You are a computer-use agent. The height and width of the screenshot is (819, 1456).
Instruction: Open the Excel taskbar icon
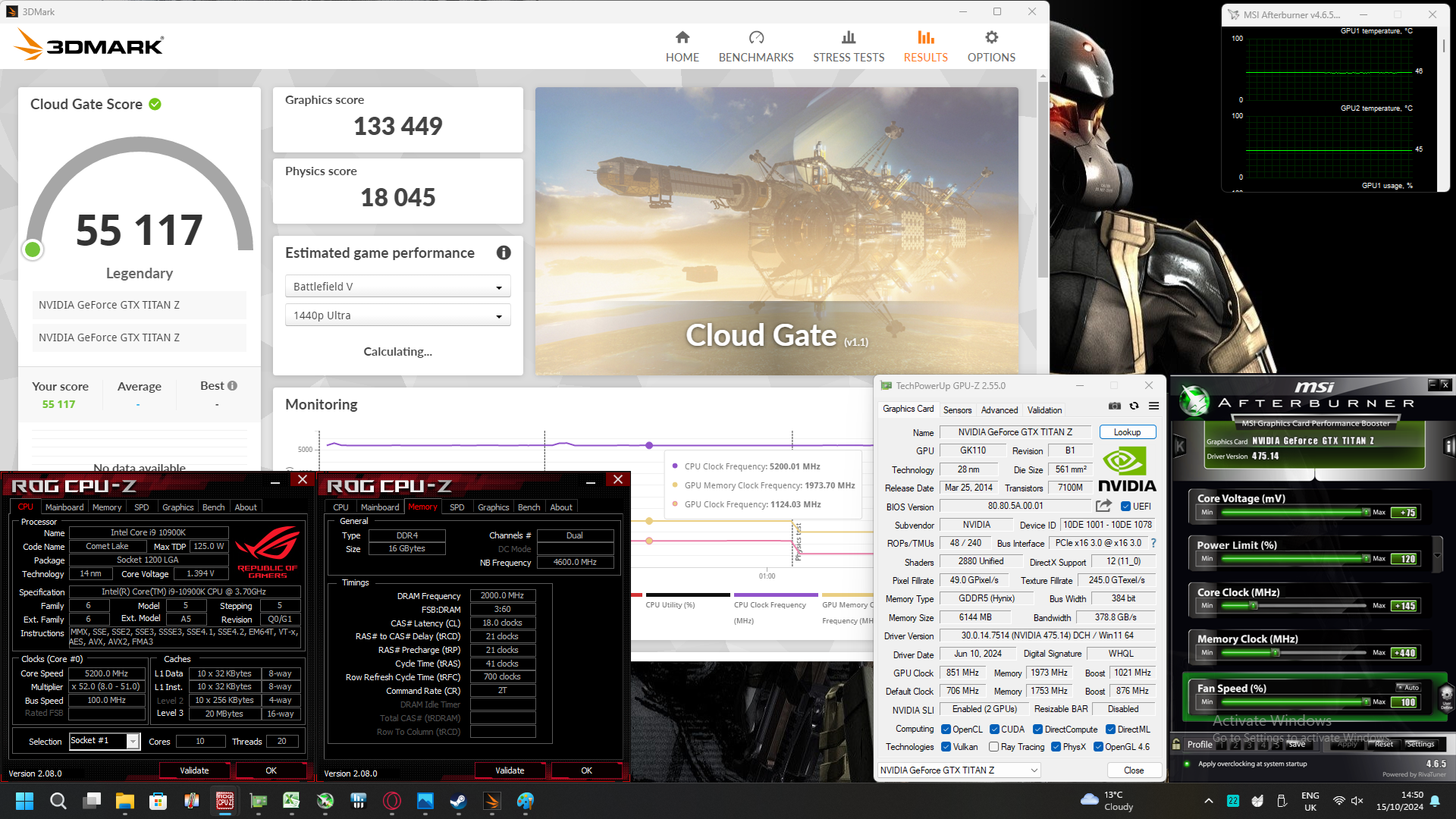pos(291,801)
